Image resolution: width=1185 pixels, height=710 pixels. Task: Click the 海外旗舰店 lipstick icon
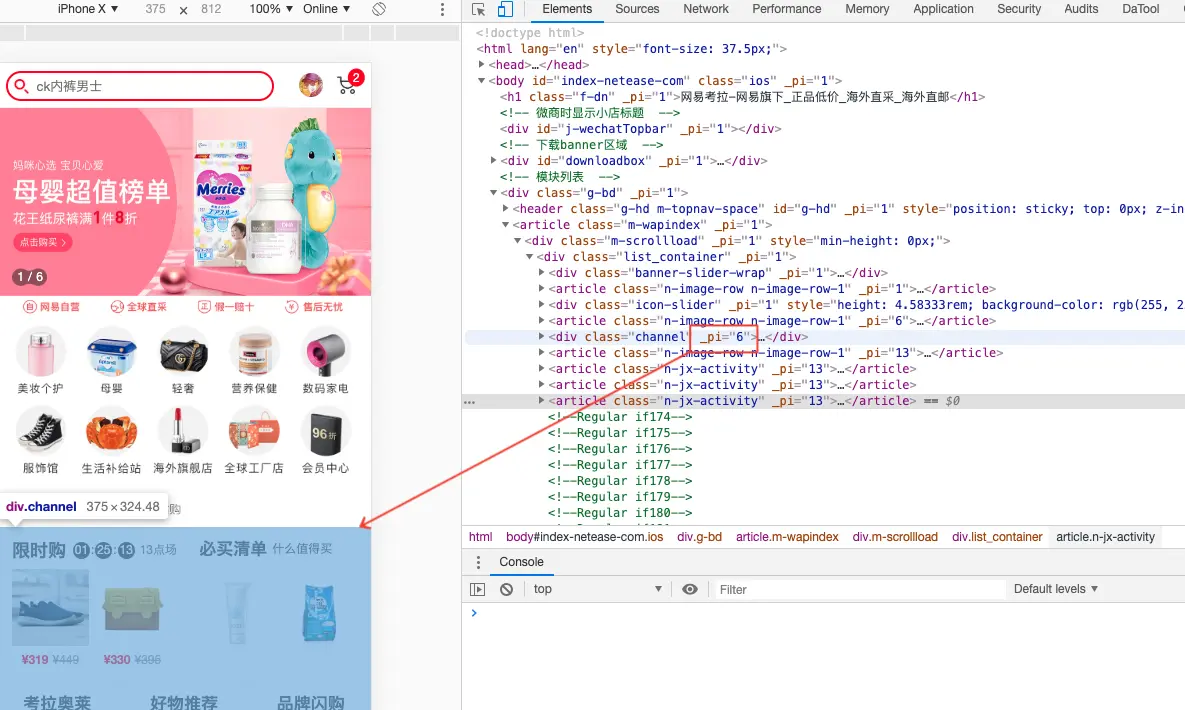click(x=183, y=433)
